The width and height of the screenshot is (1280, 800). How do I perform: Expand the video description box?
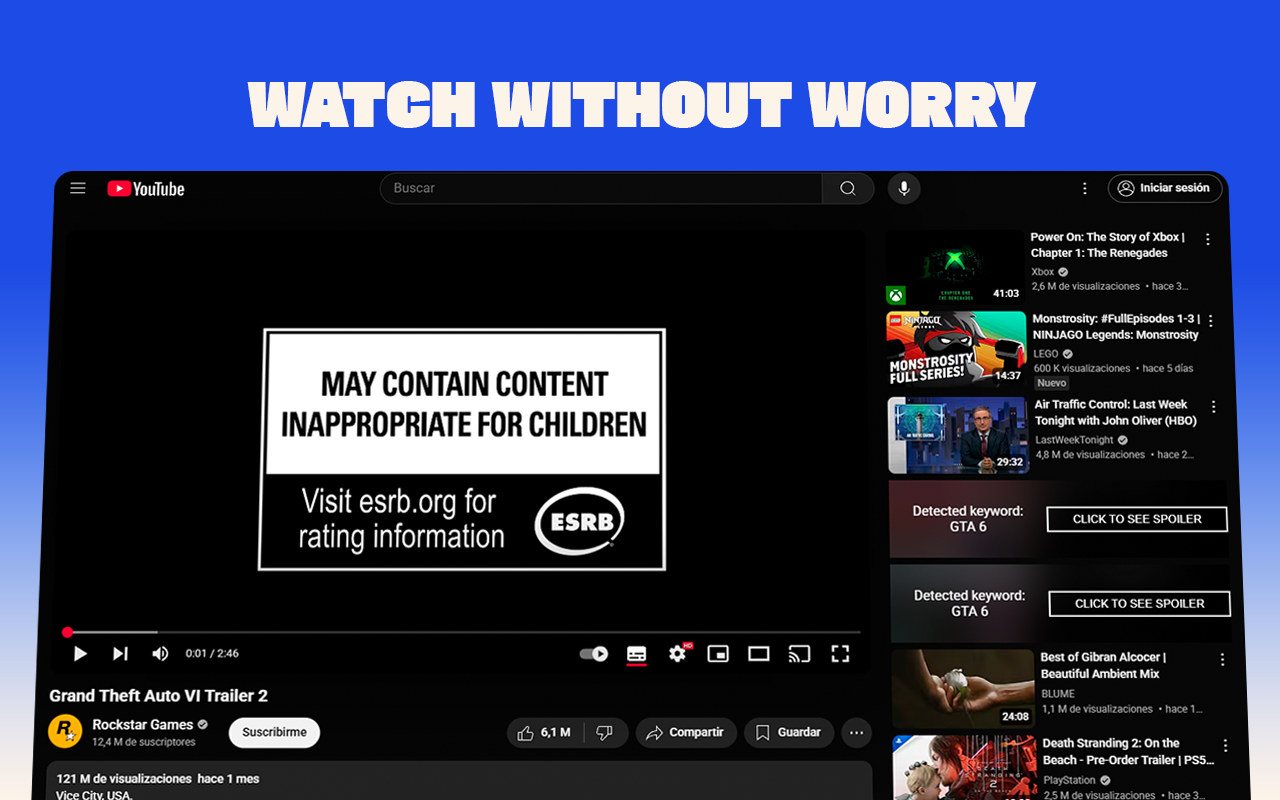[459, 782]
